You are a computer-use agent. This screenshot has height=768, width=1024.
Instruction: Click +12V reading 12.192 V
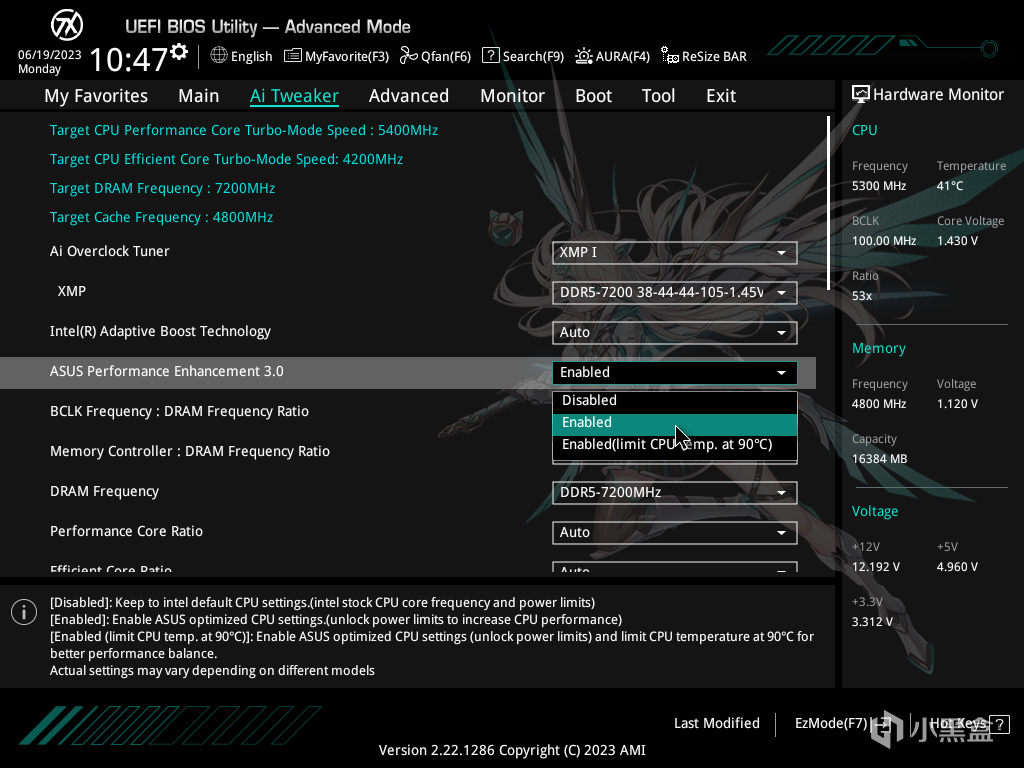pos(876,566)
